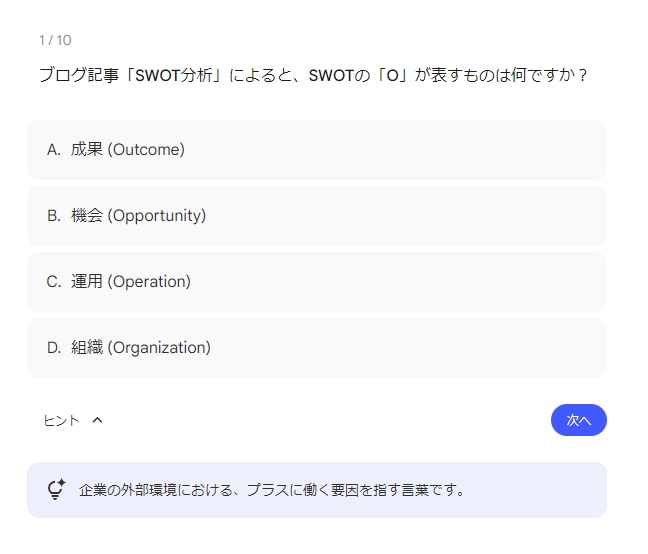This screenshot has height=554, width=648.
Task: Select answer D 組織 (Organization)
Action: pyautogui.click(x=316, y=348)
